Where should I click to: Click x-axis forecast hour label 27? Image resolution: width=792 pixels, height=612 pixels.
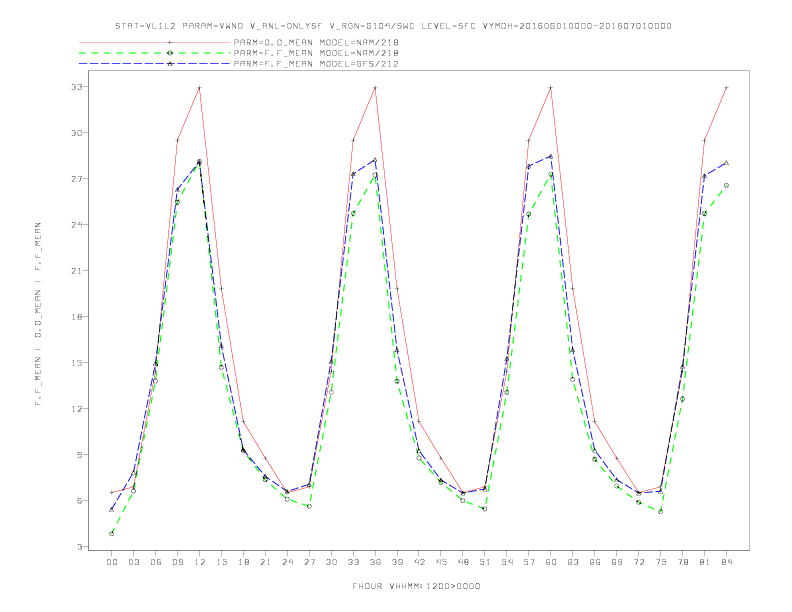[309, 562]
